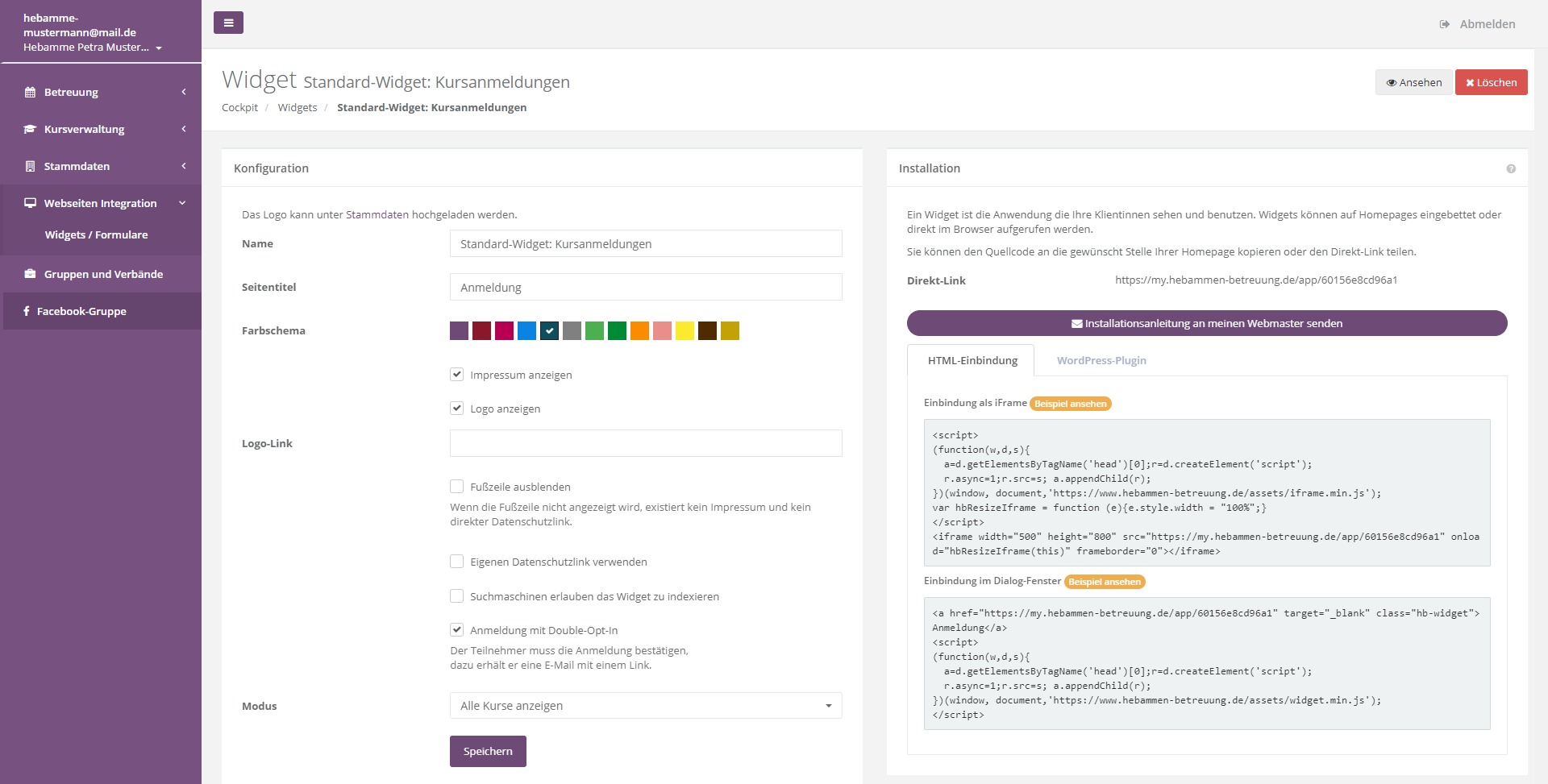Click into the Logo-Link input field

645,443
